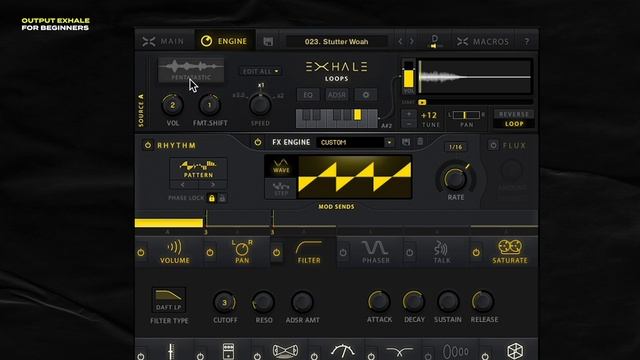Enable the Phaser effect power button
Viewport: 640px width, 360px height.
point(343,253)
